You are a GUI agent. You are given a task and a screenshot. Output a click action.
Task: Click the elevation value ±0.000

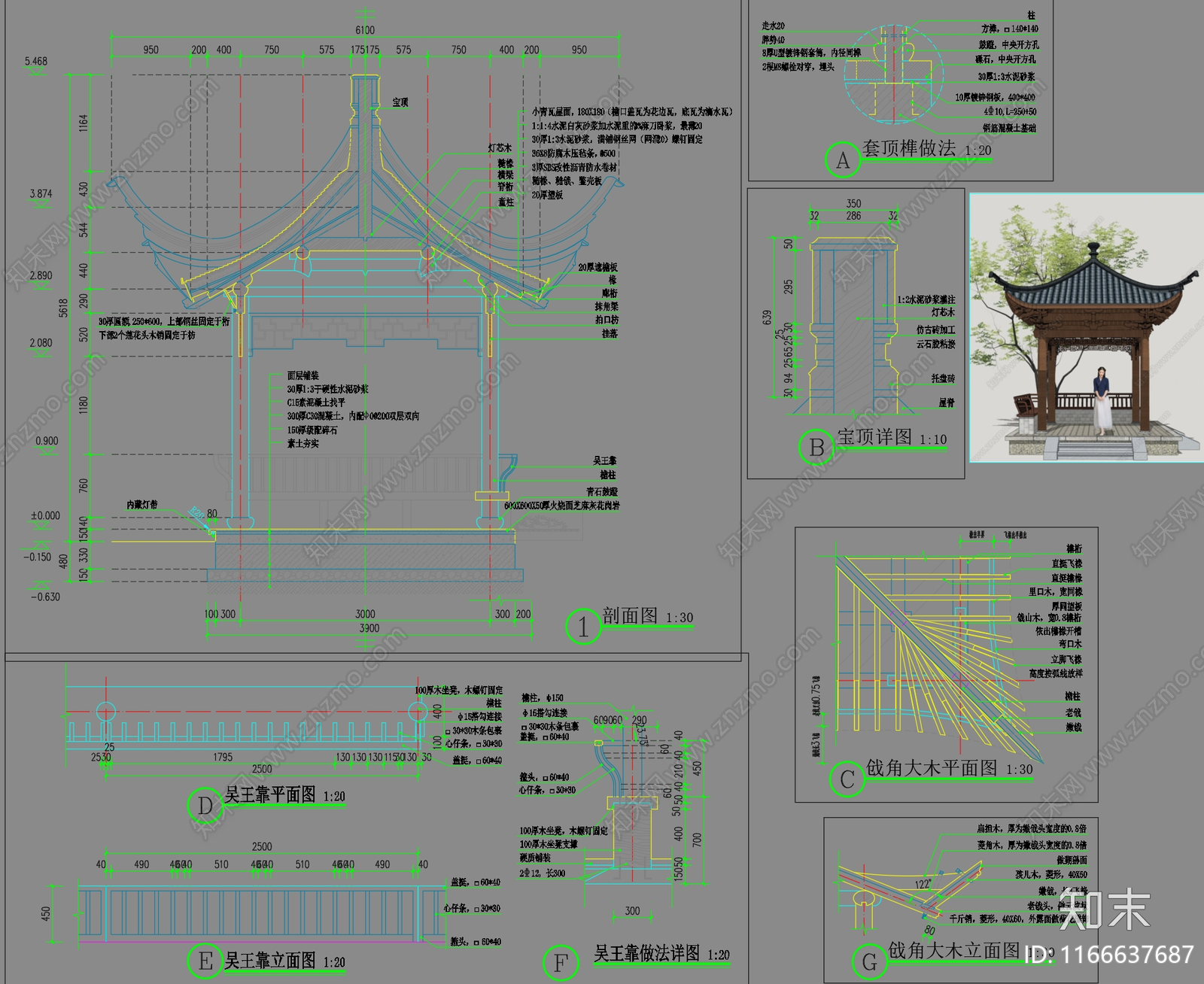(45, 515)
